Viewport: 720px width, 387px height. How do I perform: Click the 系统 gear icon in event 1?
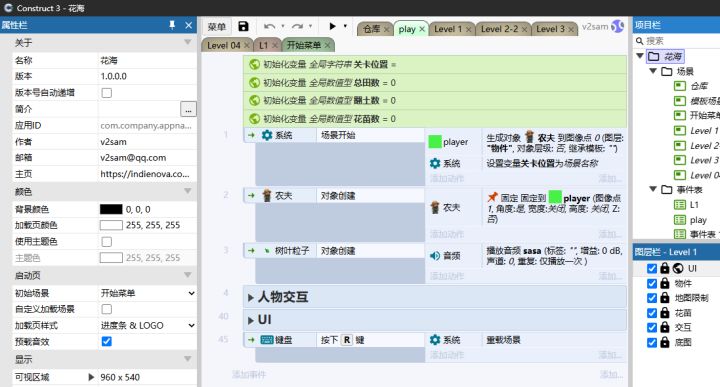(x=267, y=135)
